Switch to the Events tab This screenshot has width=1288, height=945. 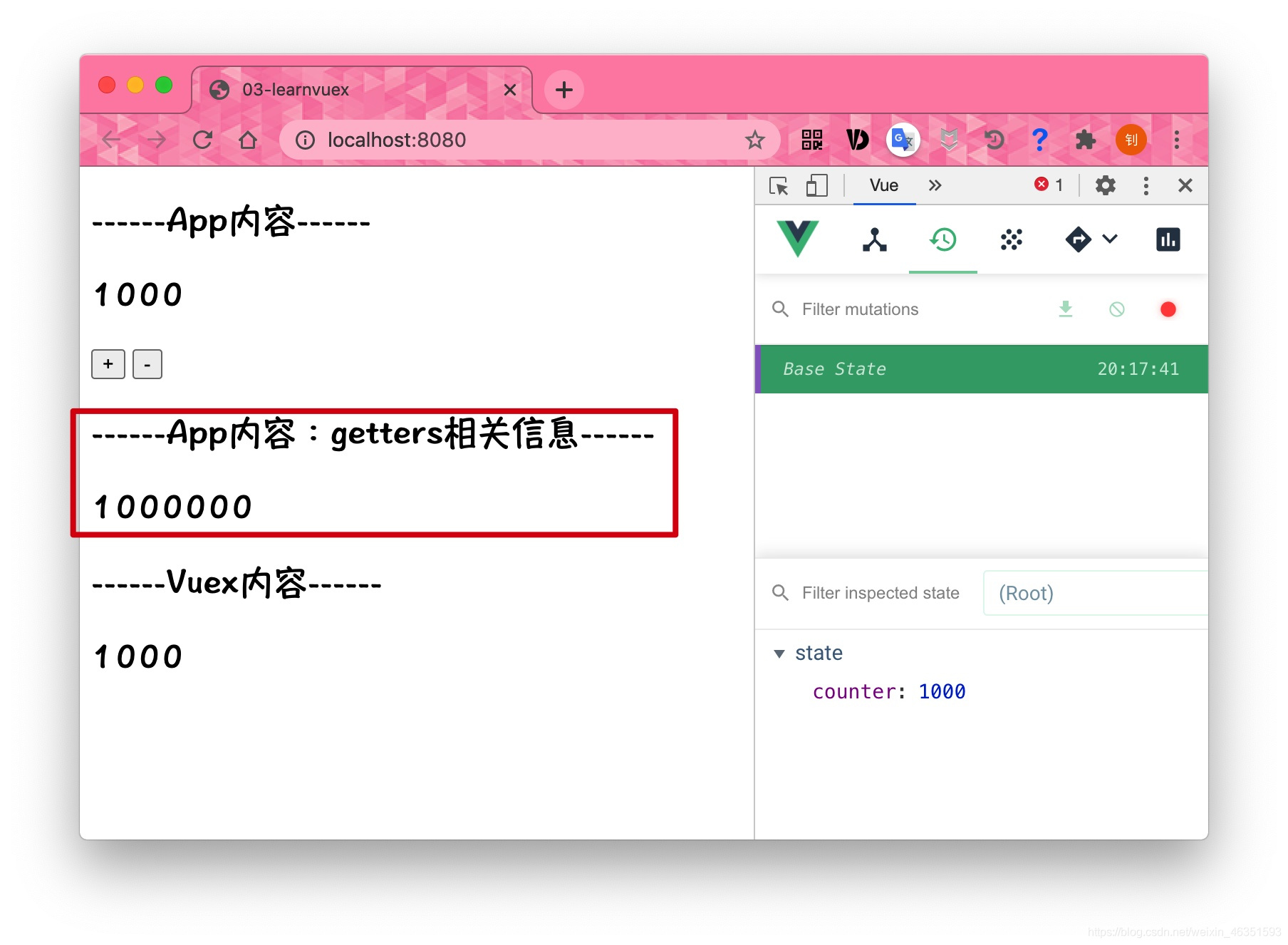pyautogui.click(x=1012, y=239)
